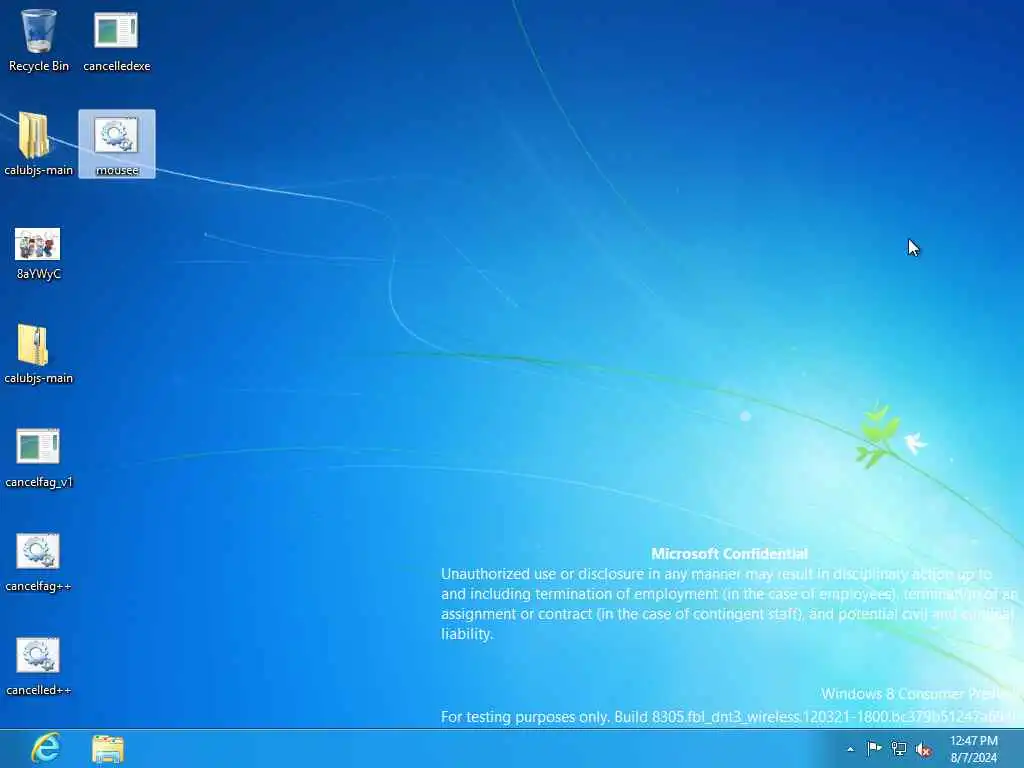The width and height of the screenshot is (1024, 768).
Task: Click the 'cancelledexe' label text
Action: [x=117, y=66]
